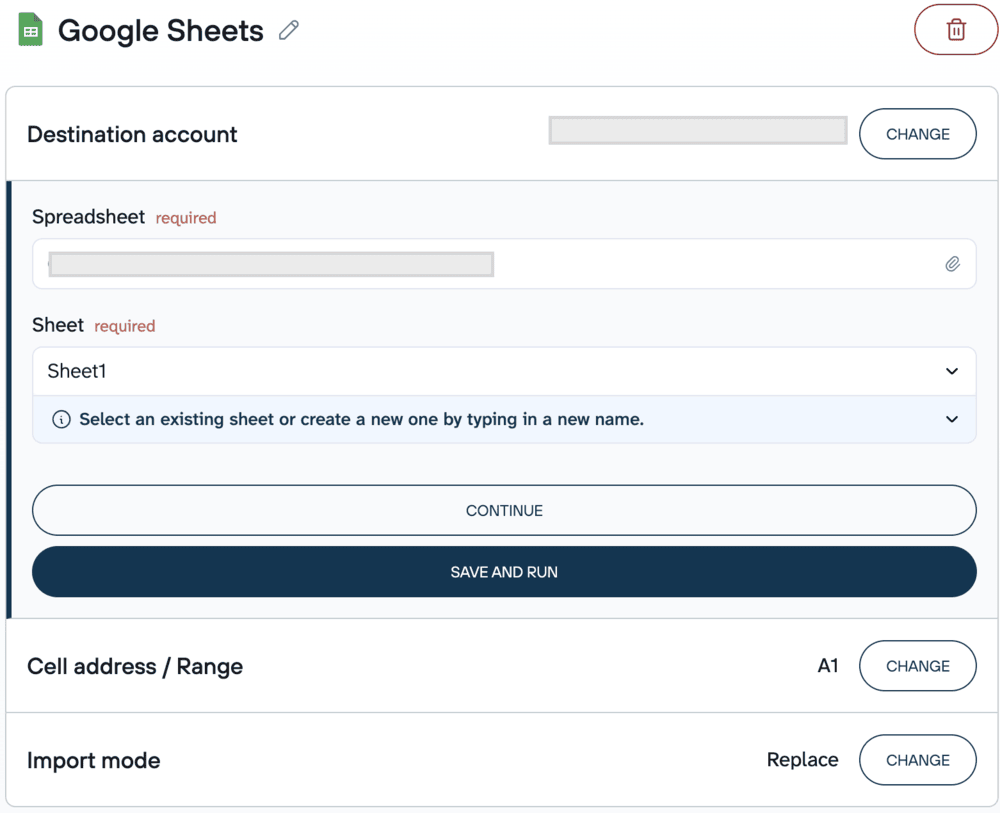Click the A1 range value
The image size is (1000, 813).
click(828, 665)
